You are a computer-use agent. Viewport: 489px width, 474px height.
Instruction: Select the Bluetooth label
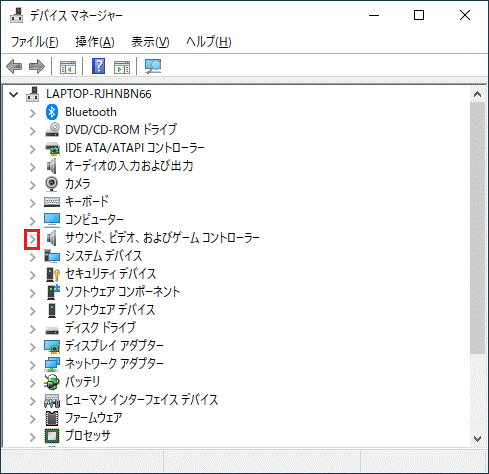91,112
